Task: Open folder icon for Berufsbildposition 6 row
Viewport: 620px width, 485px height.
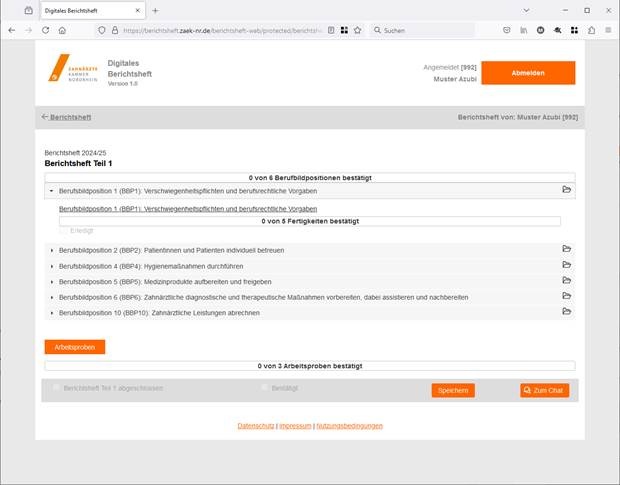Action: (566, 296)
